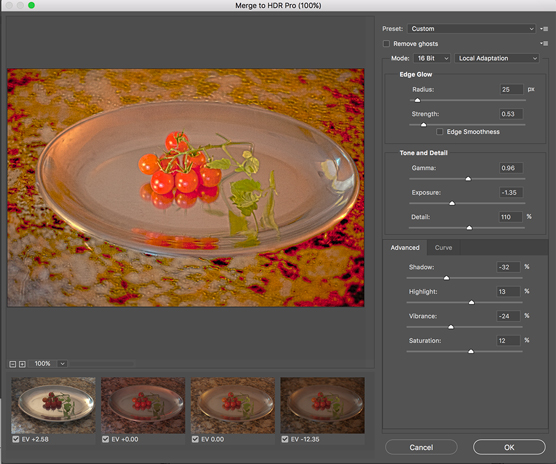
Task: Click the zoom out minus icon
Action: pyautogui.click(x=12, y=364)
